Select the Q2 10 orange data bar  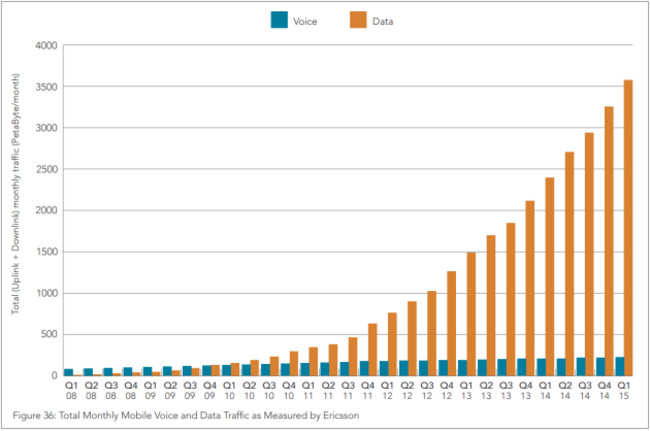click(x=254, y=368)
